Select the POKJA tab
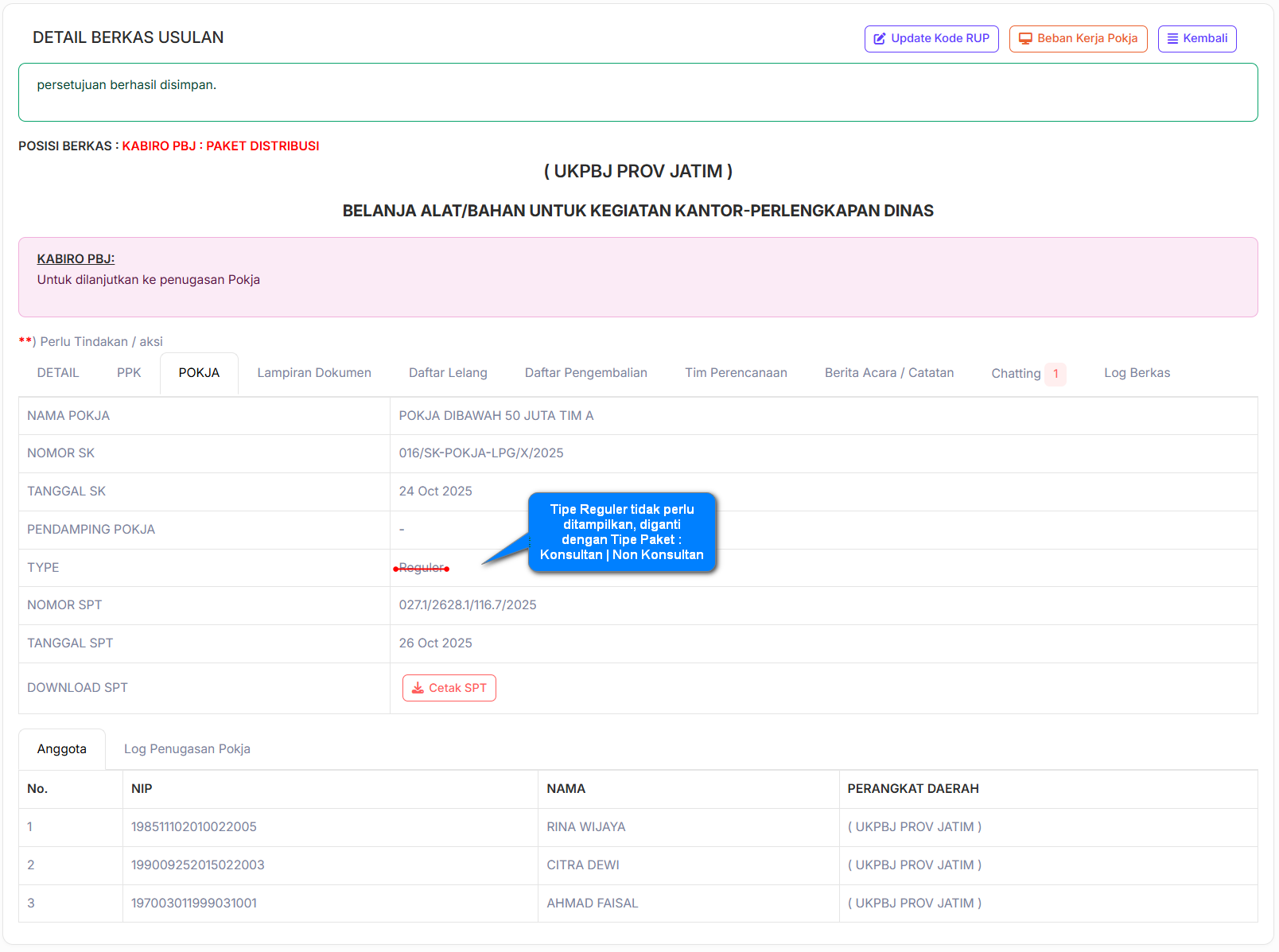Screen dimensions: 1279x952 (x=199, y=373)
